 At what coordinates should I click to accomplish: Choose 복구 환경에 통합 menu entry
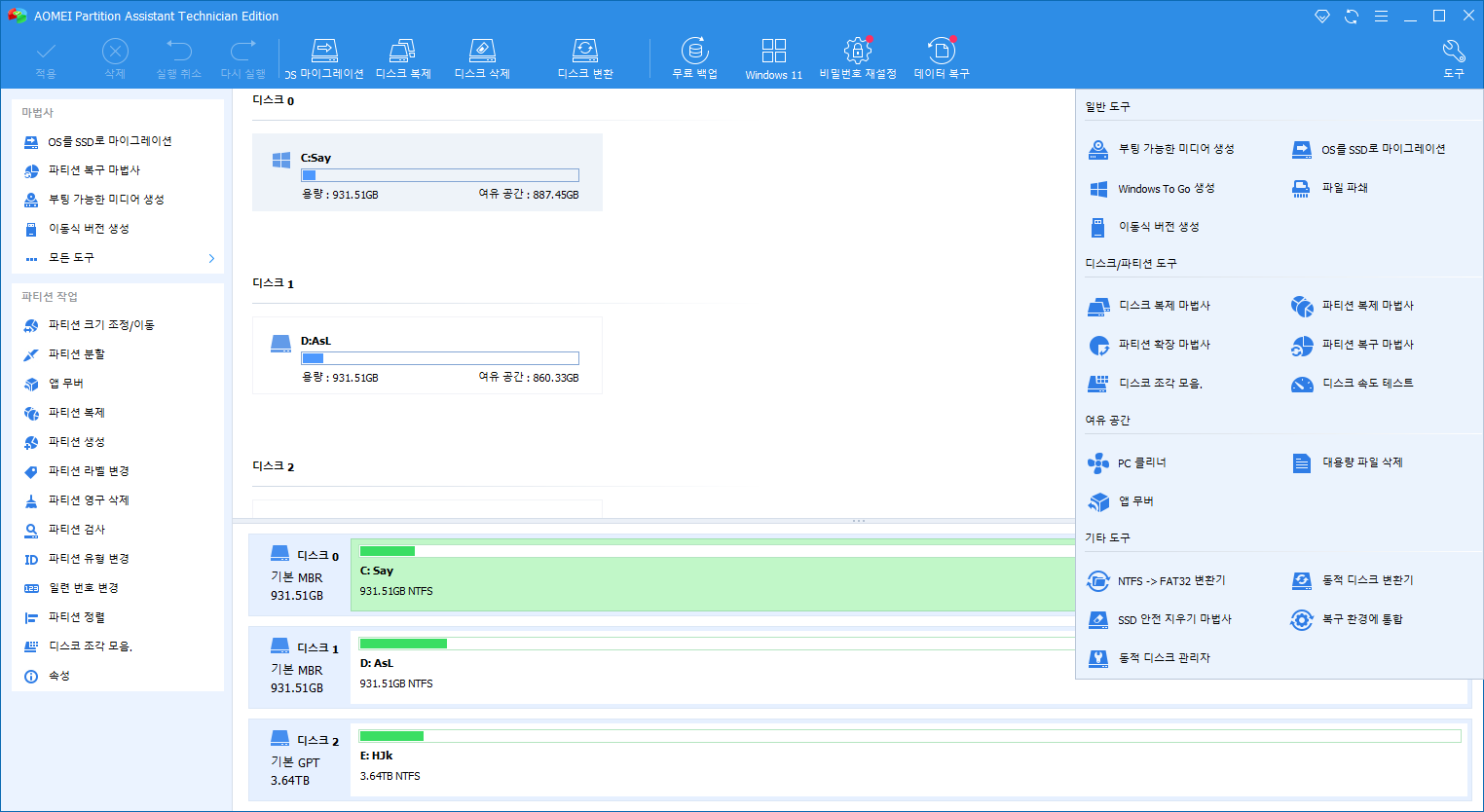pyautogui.click(x=1347, y=619)
